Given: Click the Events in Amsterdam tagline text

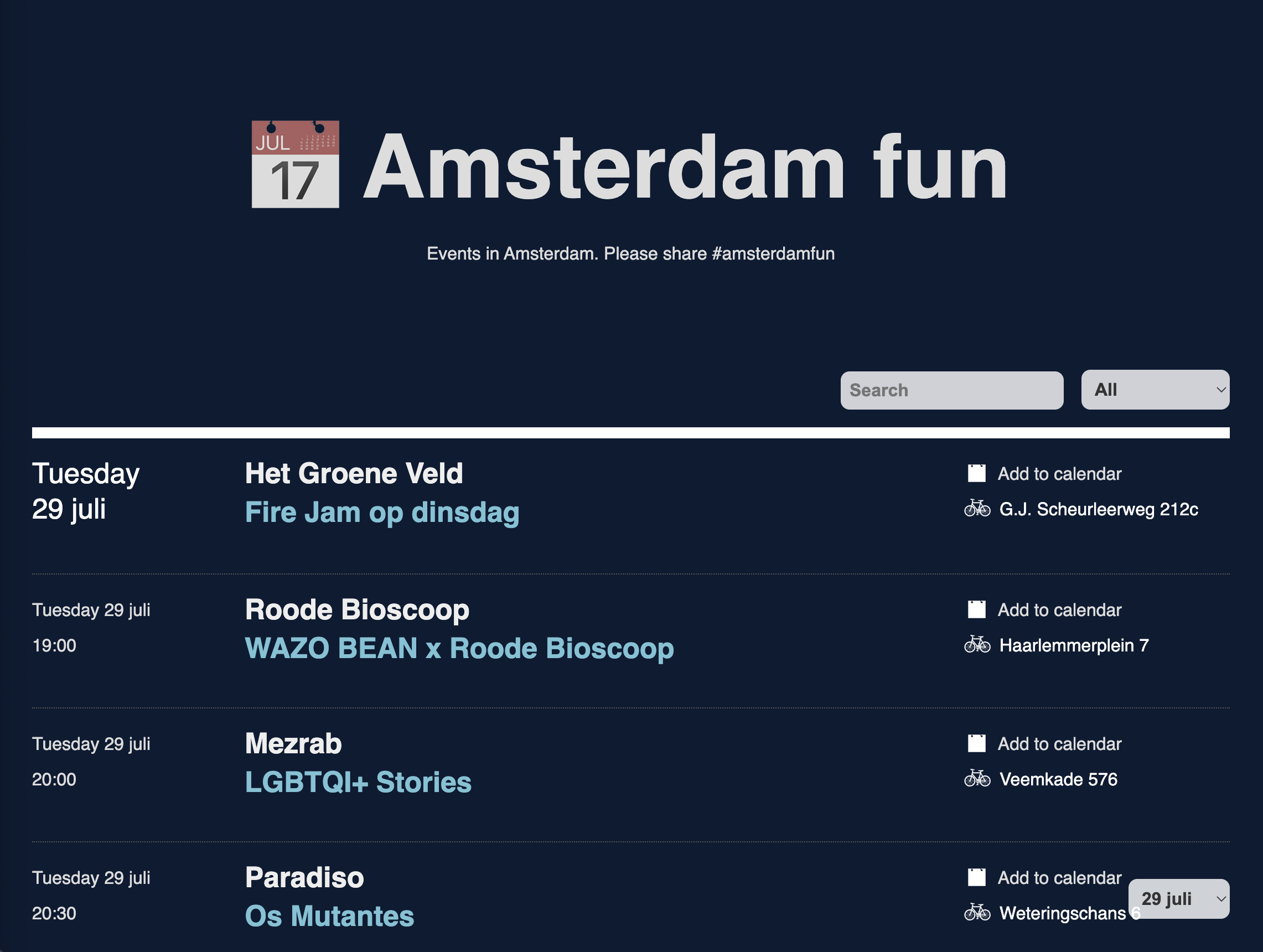Looking at the screenshot, I should click(630, 253).
